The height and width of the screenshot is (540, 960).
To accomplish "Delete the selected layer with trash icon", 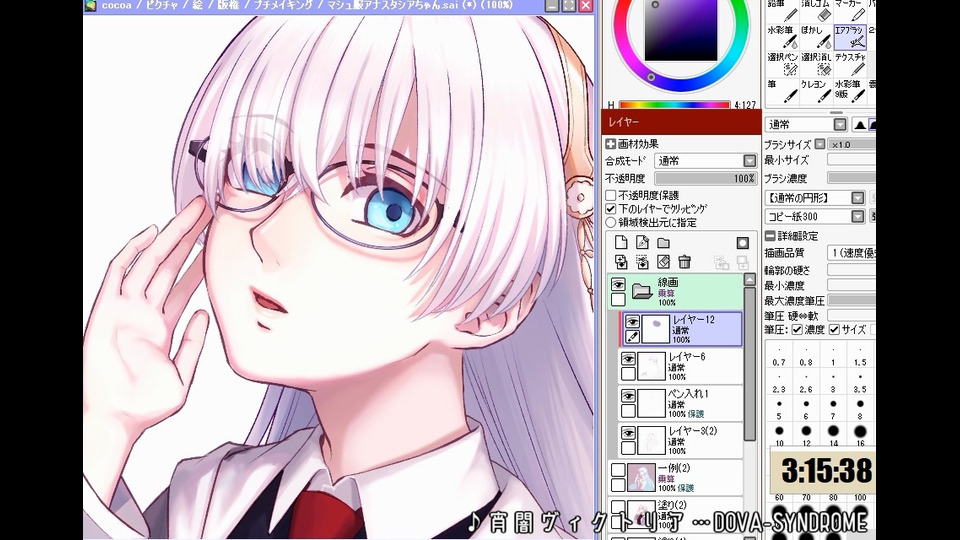I will point(684,262).
